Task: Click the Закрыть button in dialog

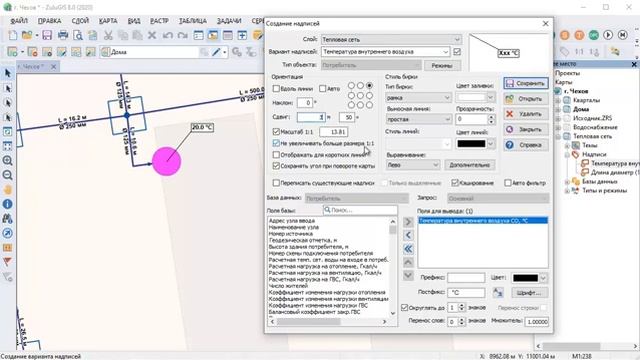Action: (526, 129)
